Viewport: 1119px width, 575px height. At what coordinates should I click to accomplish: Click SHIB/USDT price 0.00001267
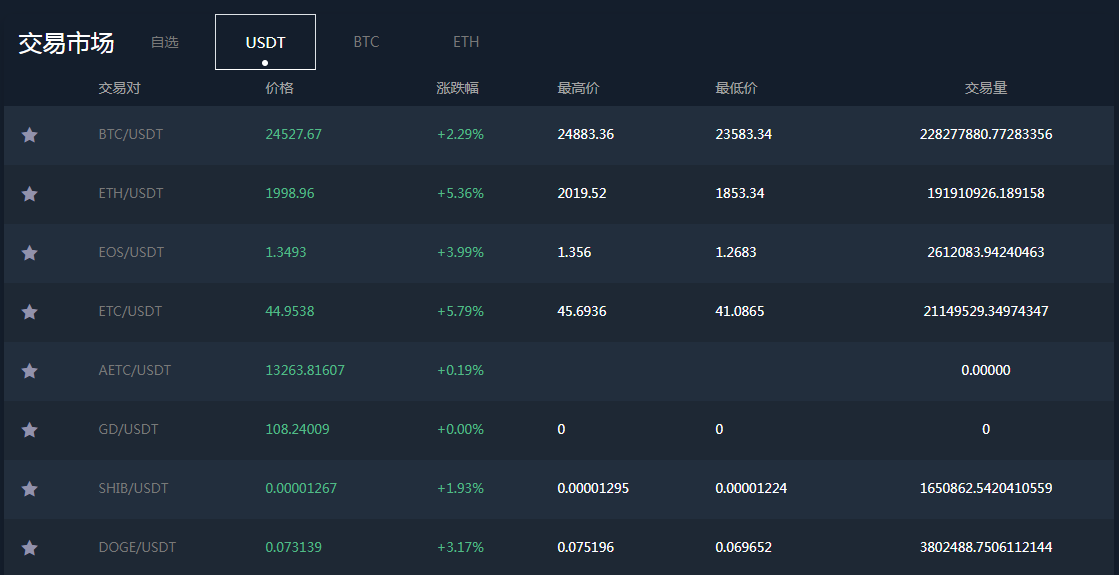pyautogui.click(x=301, y=488)
